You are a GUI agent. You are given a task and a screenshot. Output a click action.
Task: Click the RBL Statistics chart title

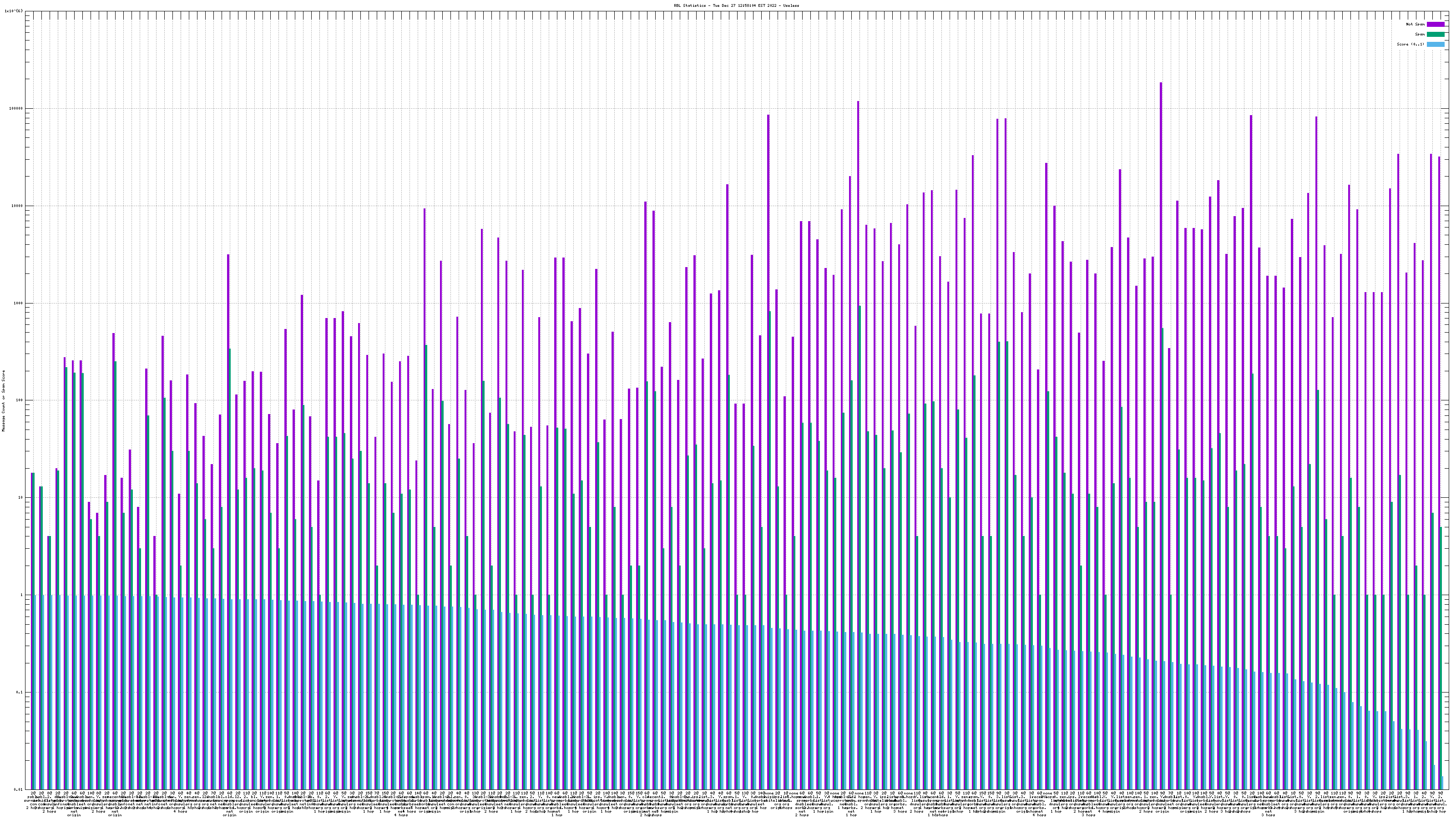point(736,5)
